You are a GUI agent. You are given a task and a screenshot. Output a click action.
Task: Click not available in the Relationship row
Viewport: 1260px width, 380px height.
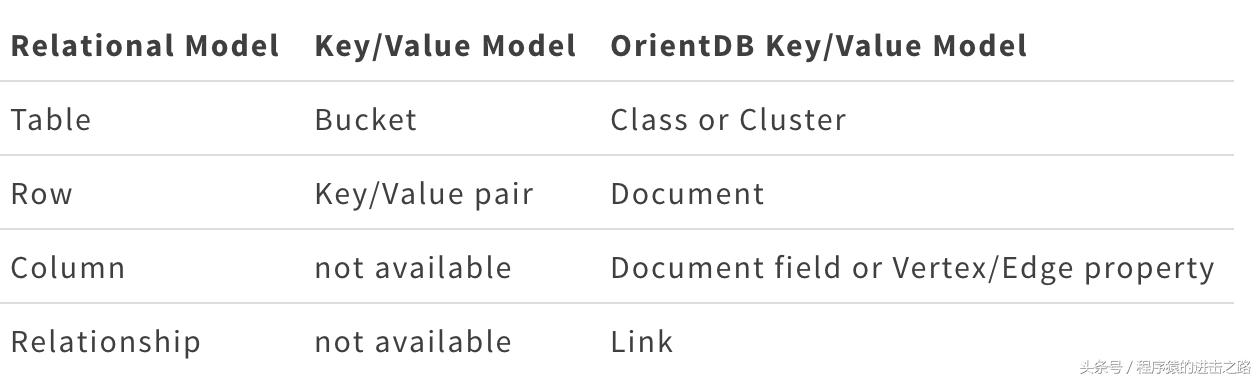coord(413,342)
